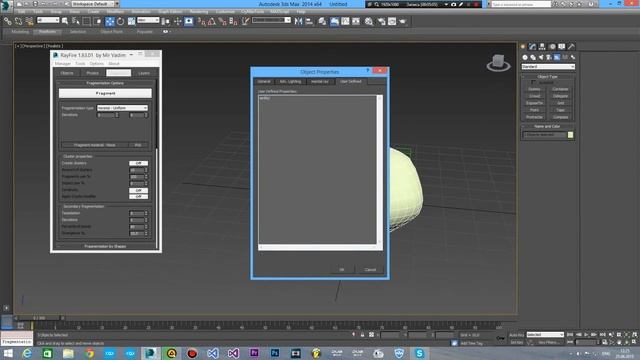The width and height of the screenshot is (640, 360).
Task: Activate the Select and Scale tool
Action: [131, 21]
